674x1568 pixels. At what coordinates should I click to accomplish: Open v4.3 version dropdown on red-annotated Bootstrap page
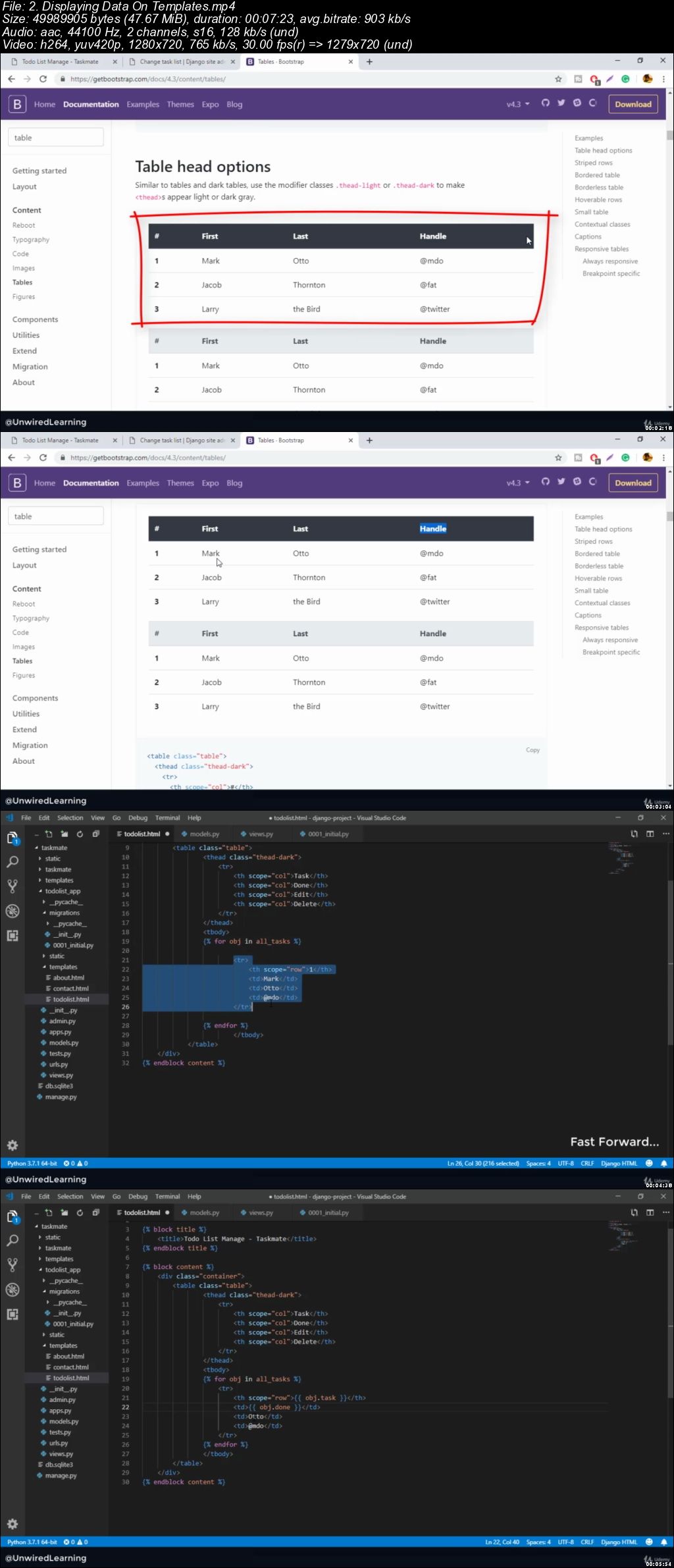[x=517, y=104]
